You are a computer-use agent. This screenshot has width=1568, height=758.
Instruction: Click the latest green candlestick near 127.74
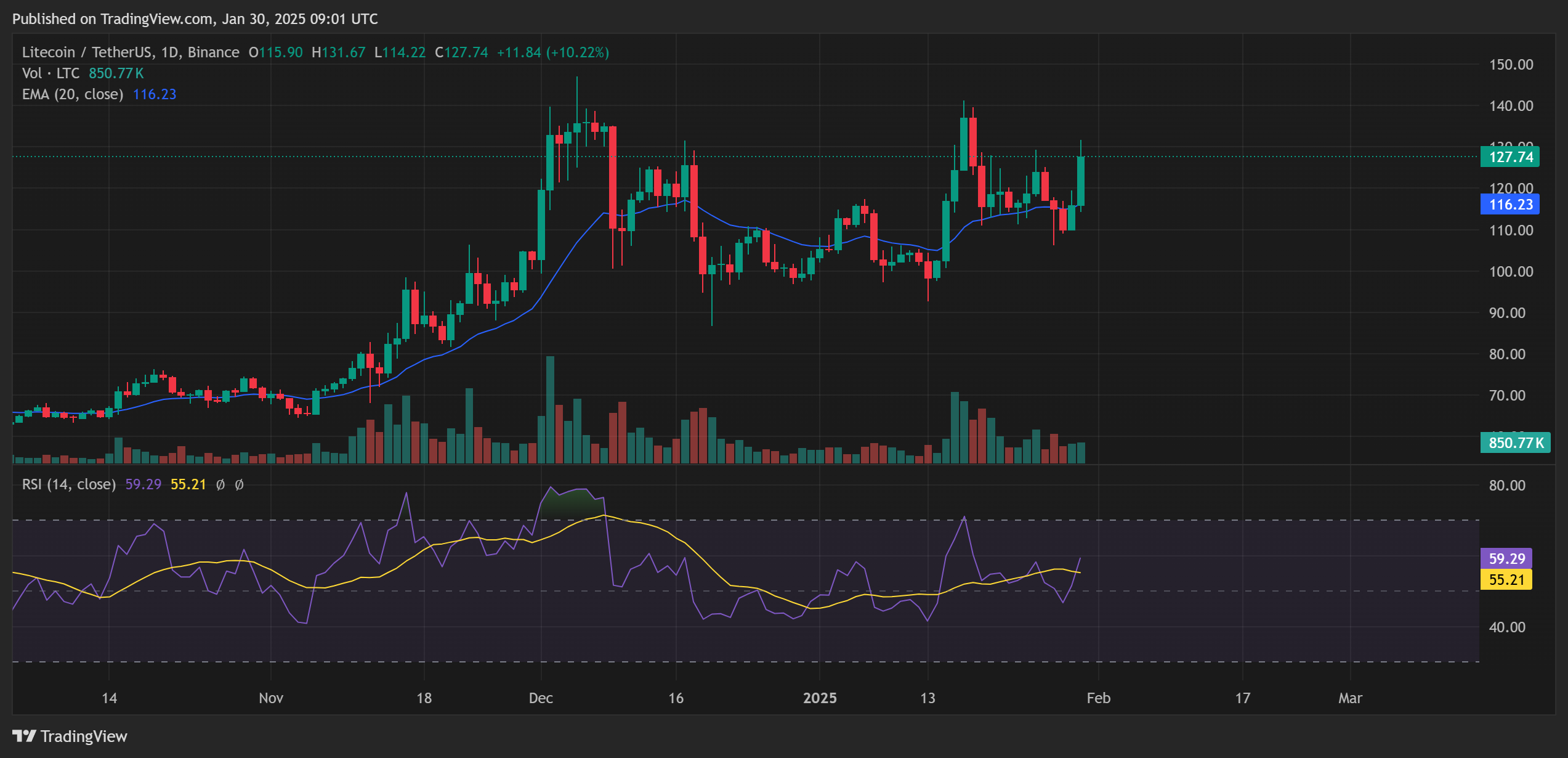1080,181
